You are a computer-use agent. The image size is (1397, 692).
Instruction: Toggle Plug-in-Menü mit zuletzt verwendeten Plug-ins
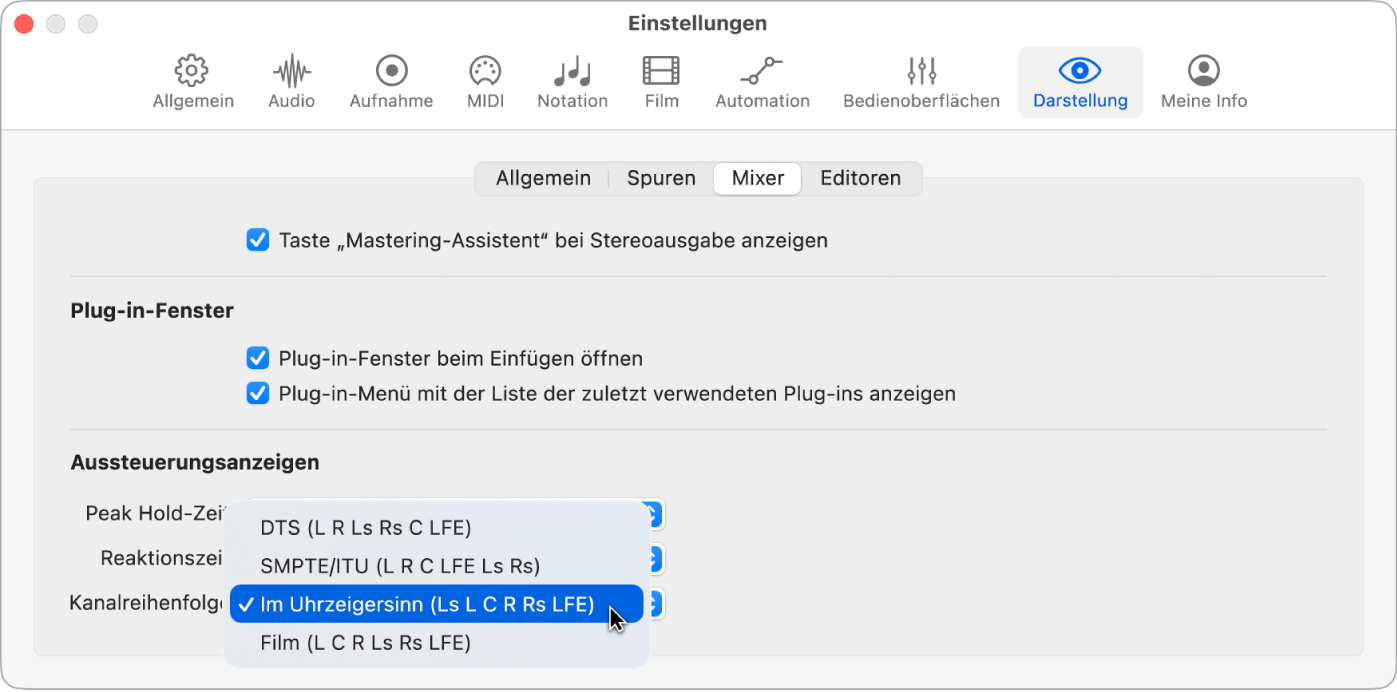tap(258, 393)
